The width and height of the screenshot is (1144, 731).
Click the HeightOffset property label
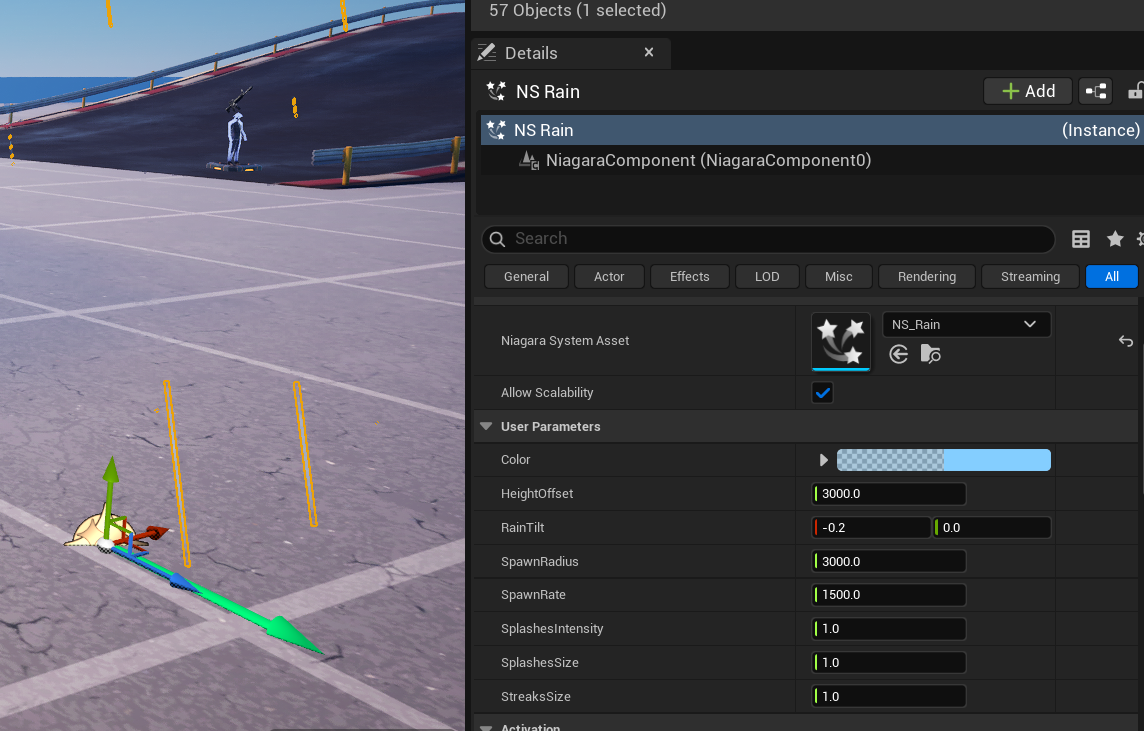click(537, 494)
